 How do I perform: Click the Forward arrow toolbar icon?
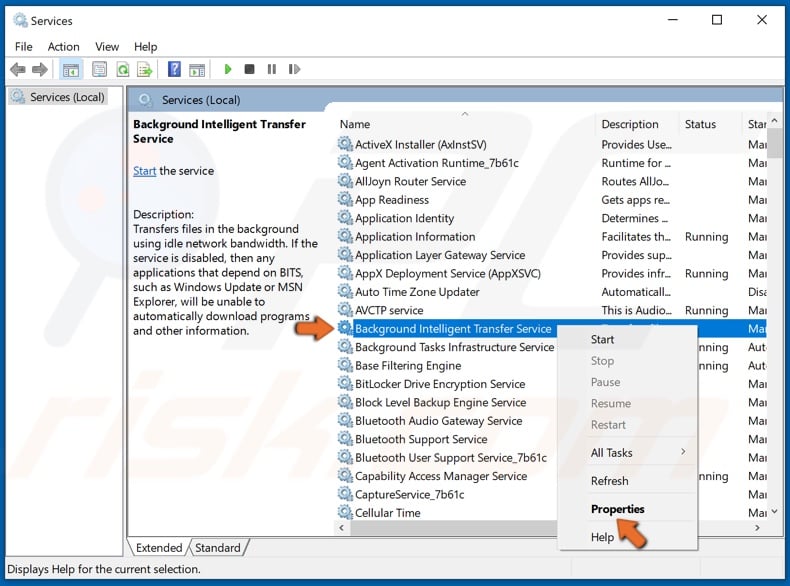(40, 69)
